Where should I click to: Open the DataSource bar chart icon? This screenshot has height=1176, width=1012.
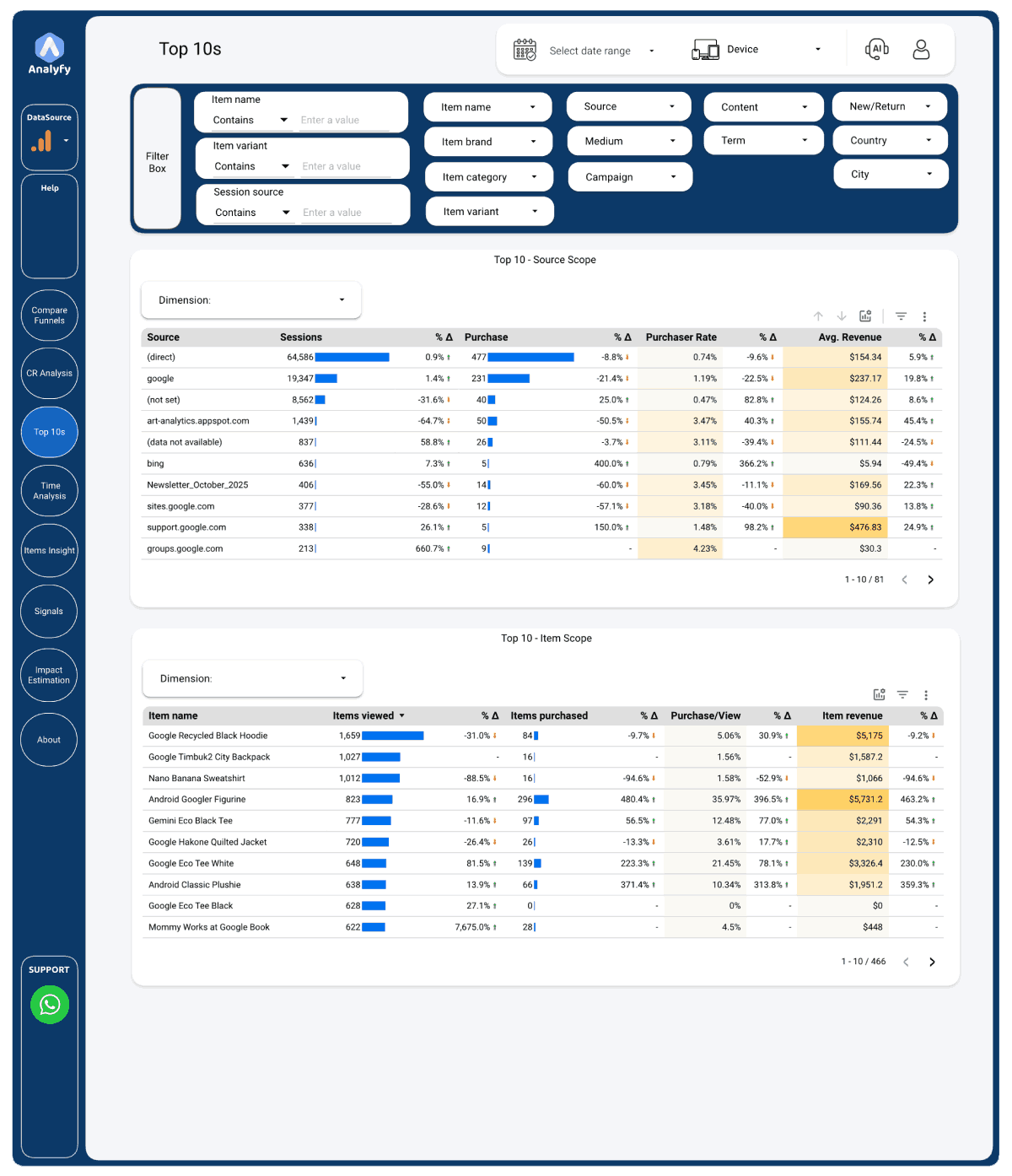tap(41, 141)
